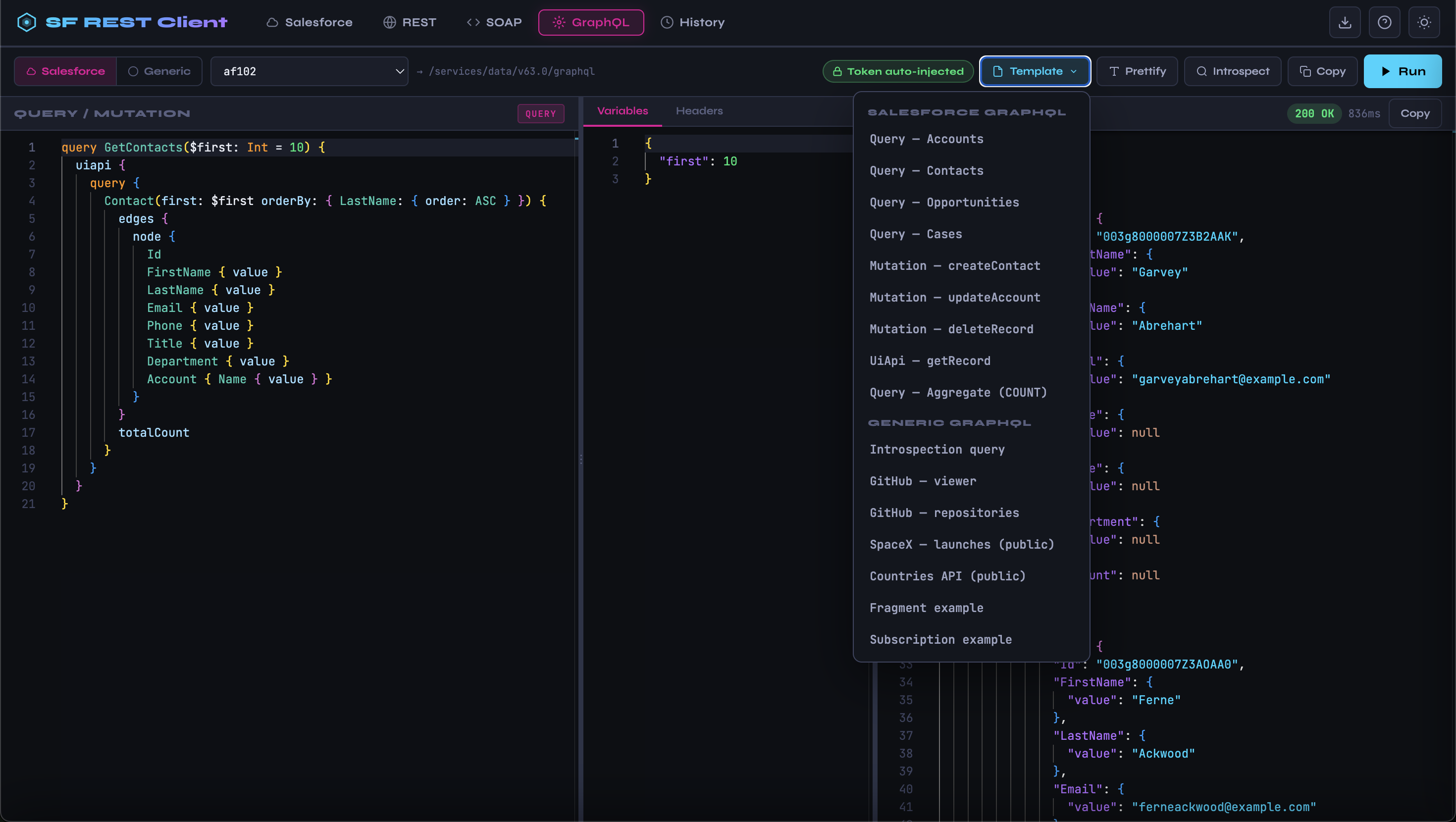Click the Prettify button
The width and height of the screenshot is (1456, 822).
1137,71
